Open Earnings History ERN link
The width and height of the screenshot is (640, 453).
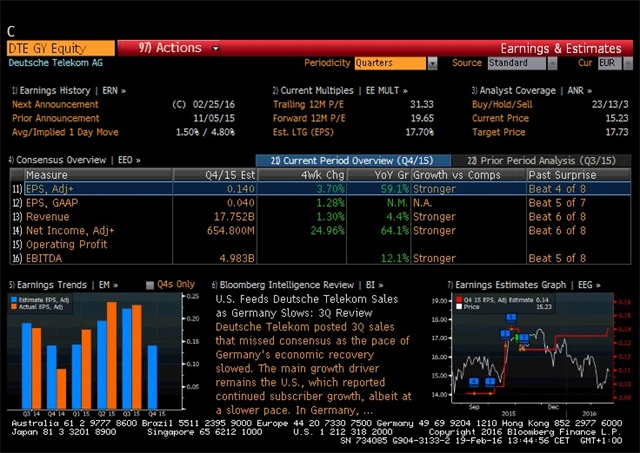click(69, 91)
